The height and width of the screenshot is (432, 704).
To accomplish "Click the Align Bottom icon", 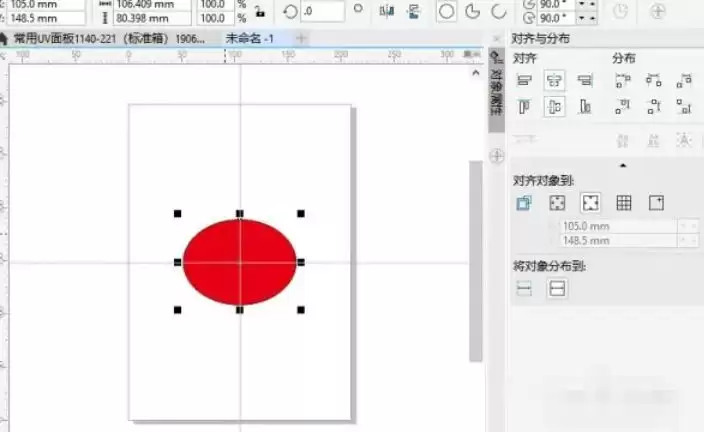I will pyautogui.click(x=585, y=107).
